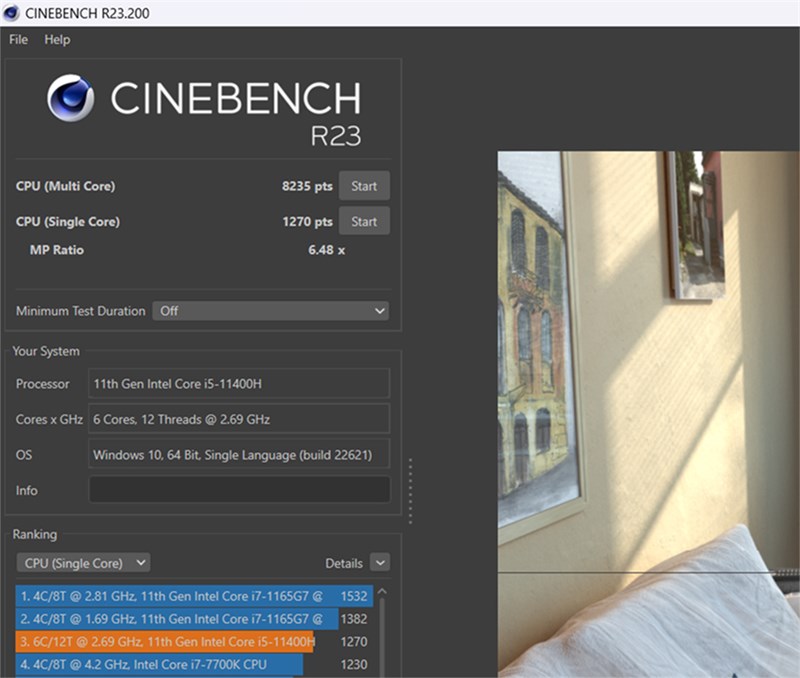This screenshot has width=800, height=678.
Task: Select the highlighted i5-11400H ranking row
Action: click(194, 641)
